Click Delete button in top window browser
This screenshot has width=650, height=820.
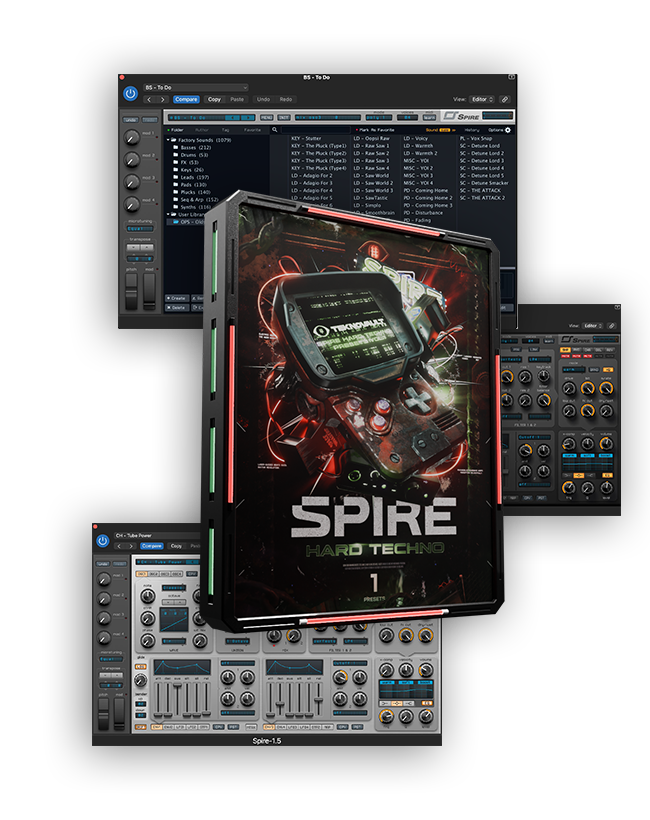point(176,308)
